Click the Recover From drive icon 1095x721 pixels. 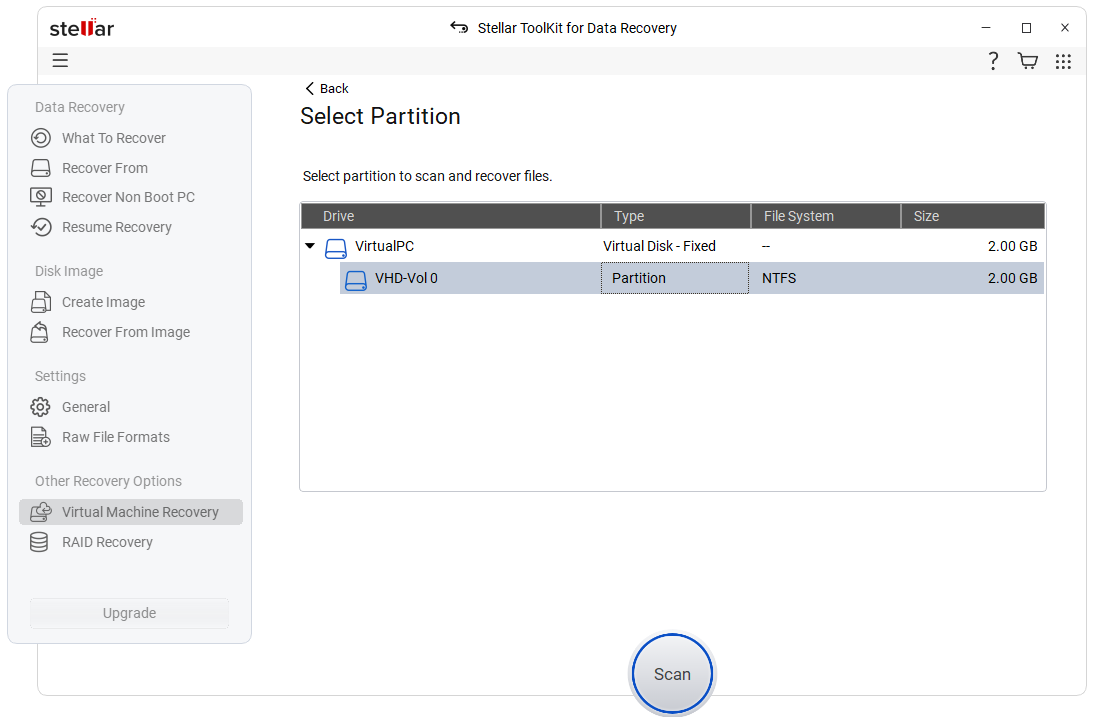[x=41, y=168]
